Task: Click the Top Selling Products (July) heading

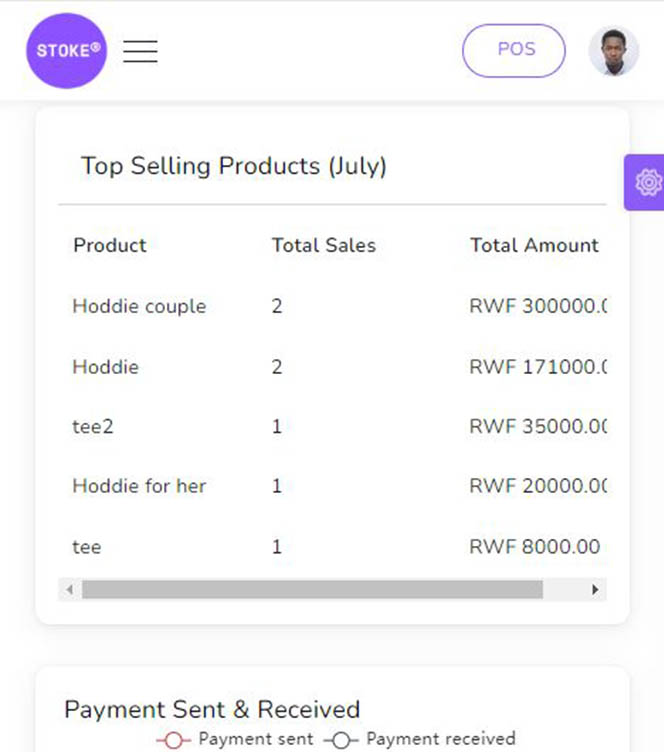Action: coord(233,166)
